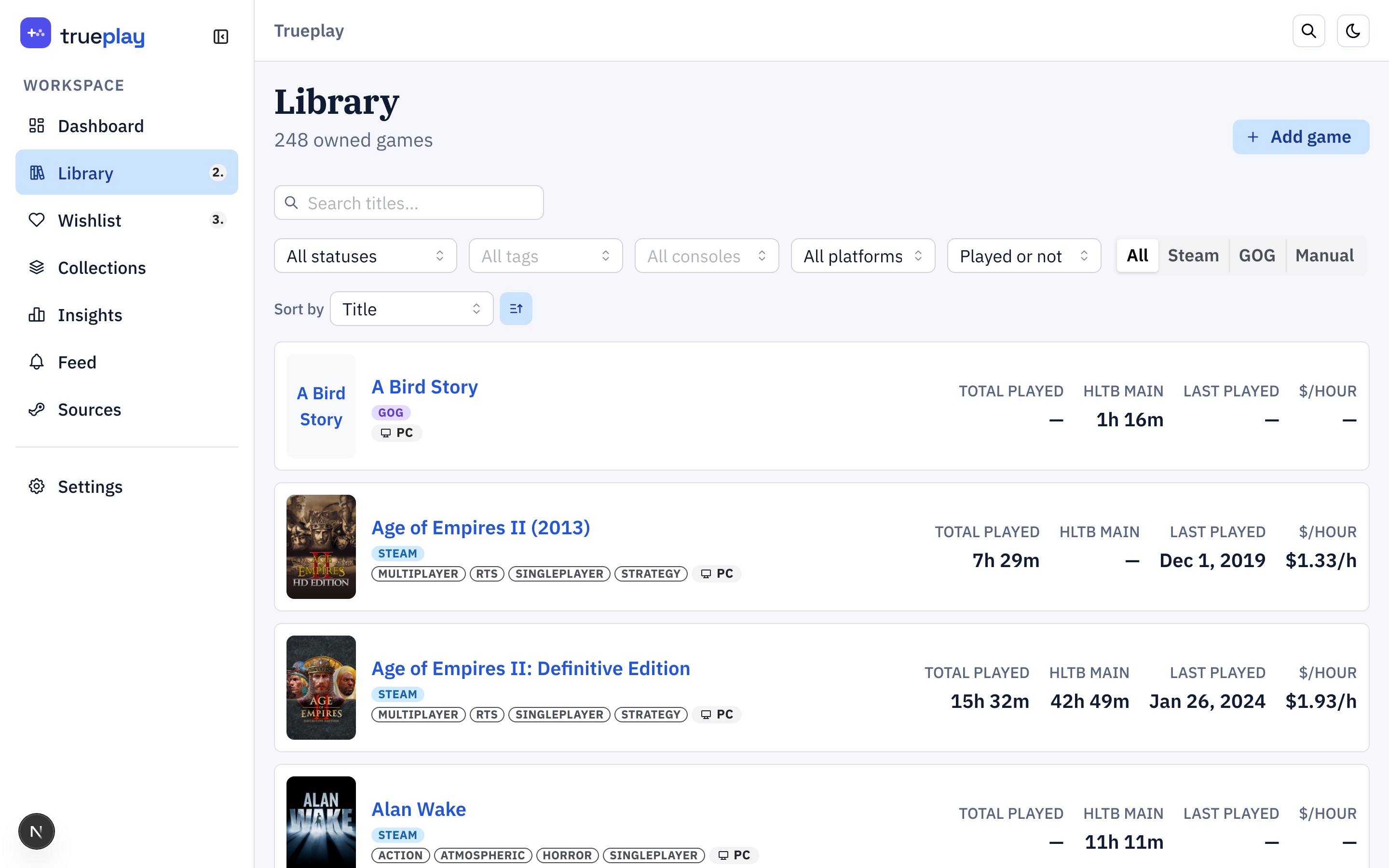Click the HORROR tag on Alan Wake
Screen dimensions: 1389x868
pyautogui.click(x=567, y=855)
